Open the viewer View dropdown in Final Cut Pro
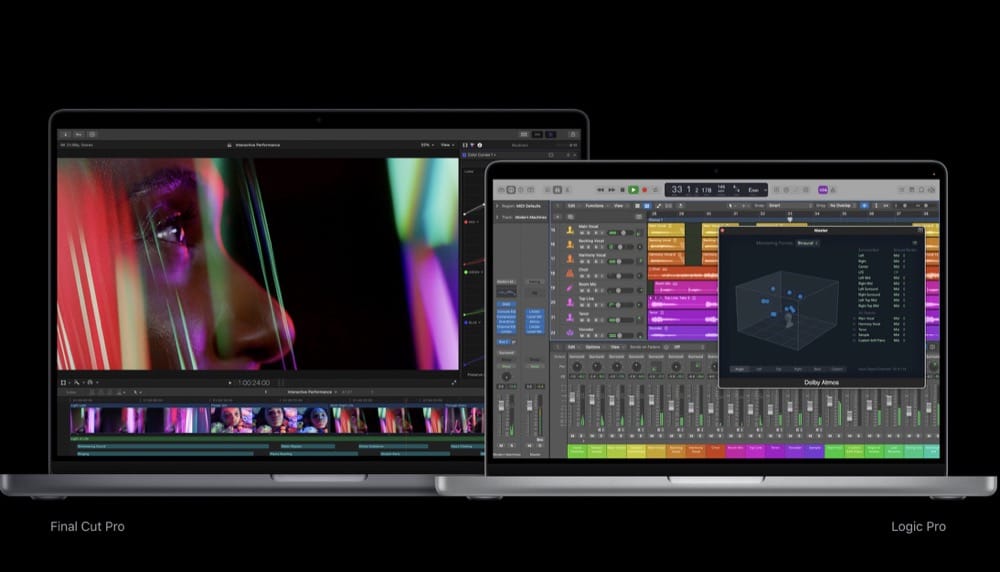 pos(447,145)
